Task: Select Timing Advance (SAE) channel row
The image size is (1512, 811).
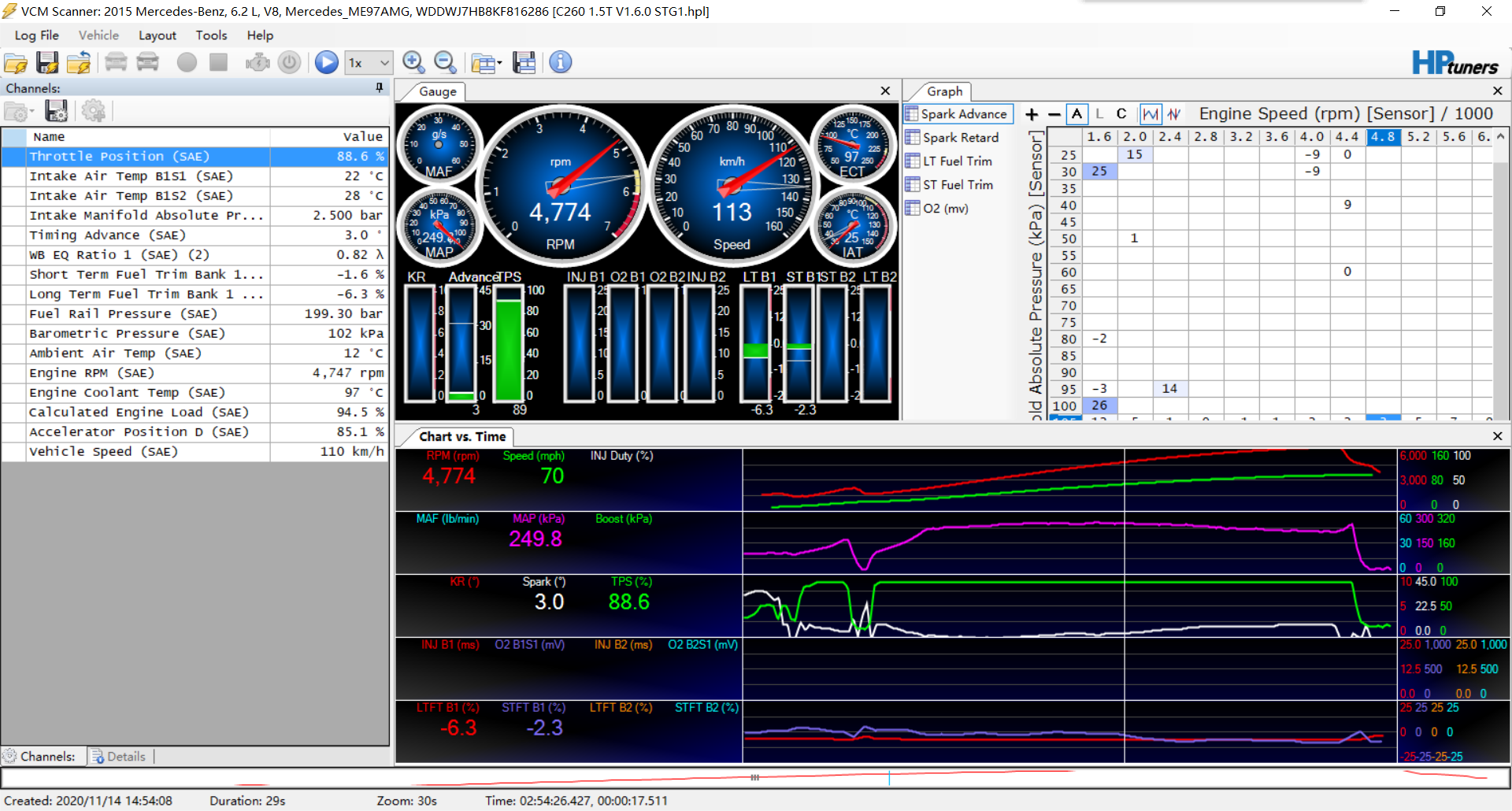Action: point(195,235)
